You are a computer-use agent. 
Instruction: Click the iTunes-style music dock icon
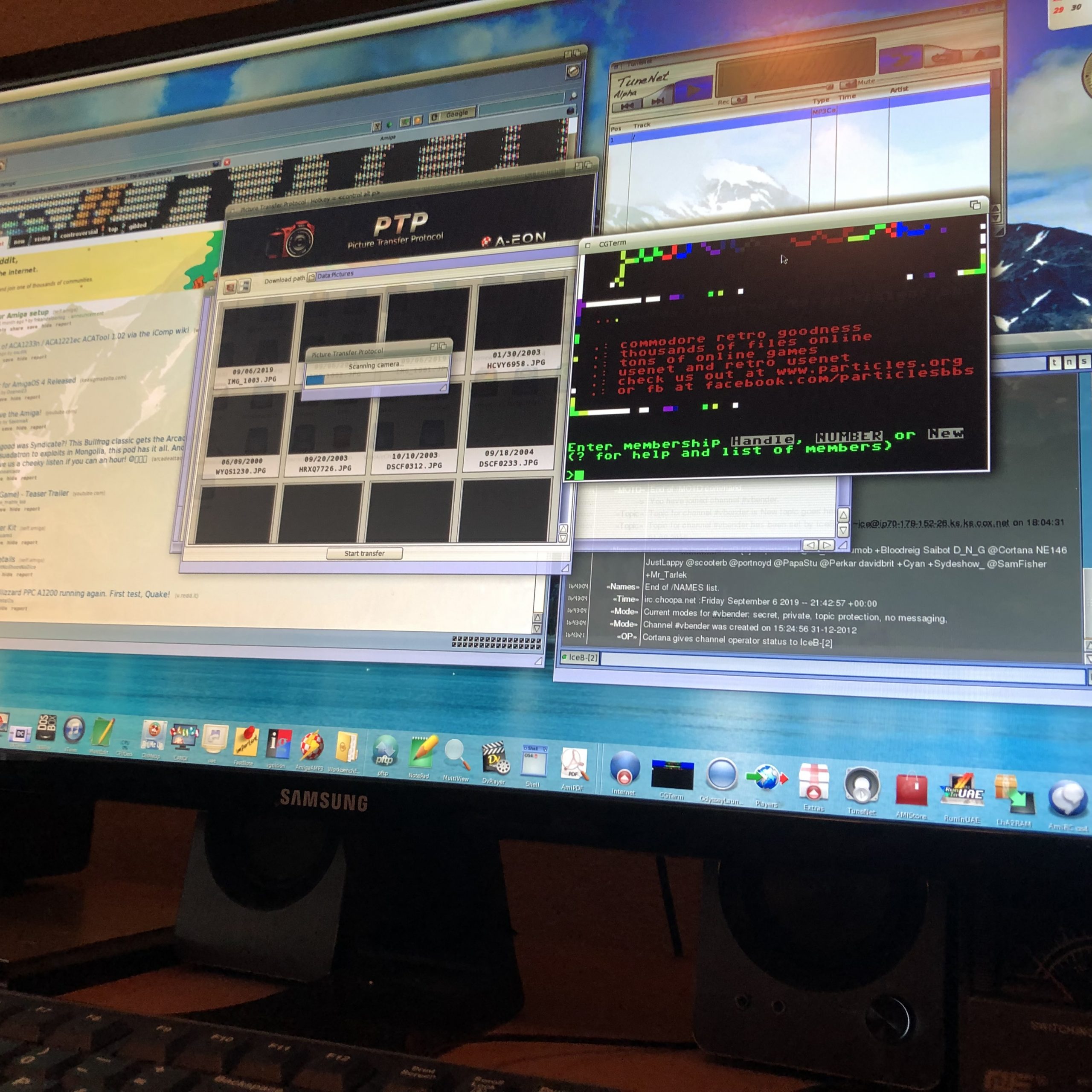pos(73,729)
